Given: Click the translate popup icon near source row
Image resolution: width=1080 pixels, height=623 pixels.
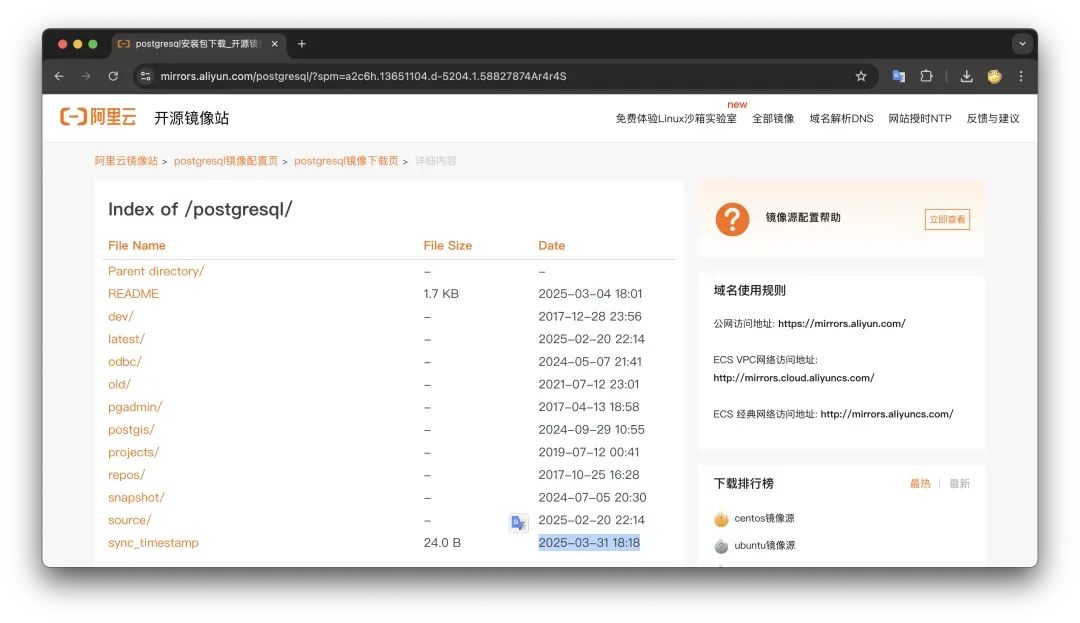Looking at the screenshot, I should [519, 522].
